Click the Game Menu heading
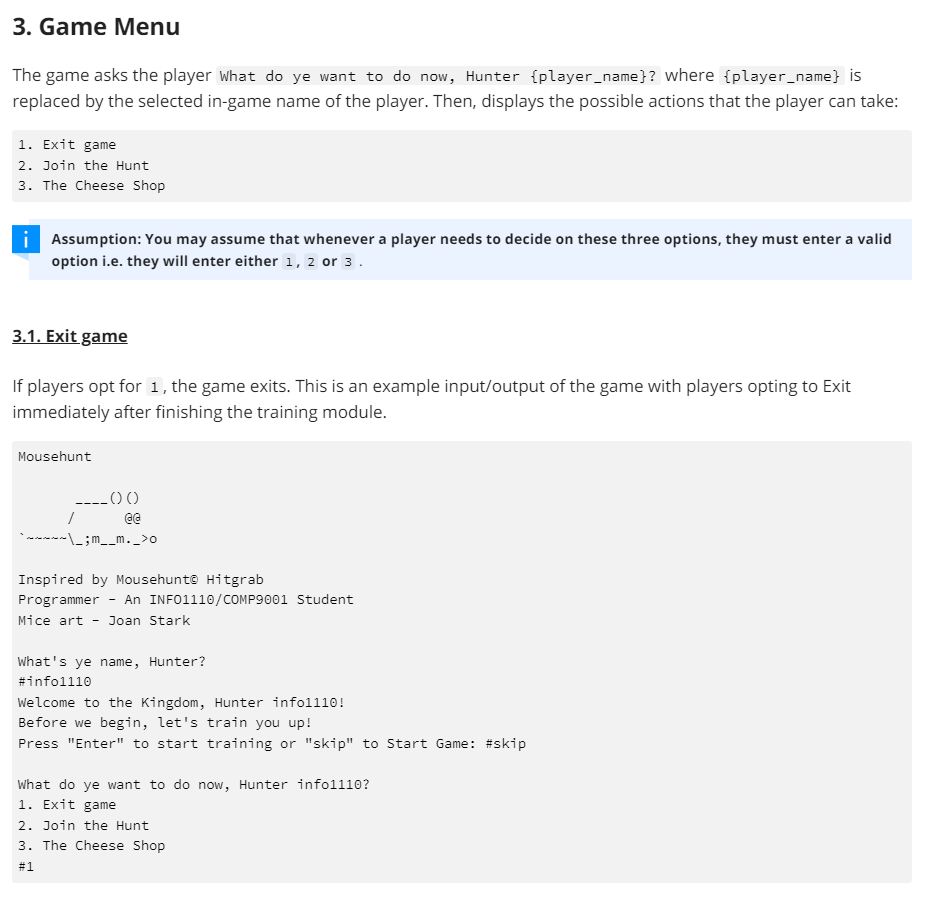The width and height of the screenshot is (937, 898). 95,28
